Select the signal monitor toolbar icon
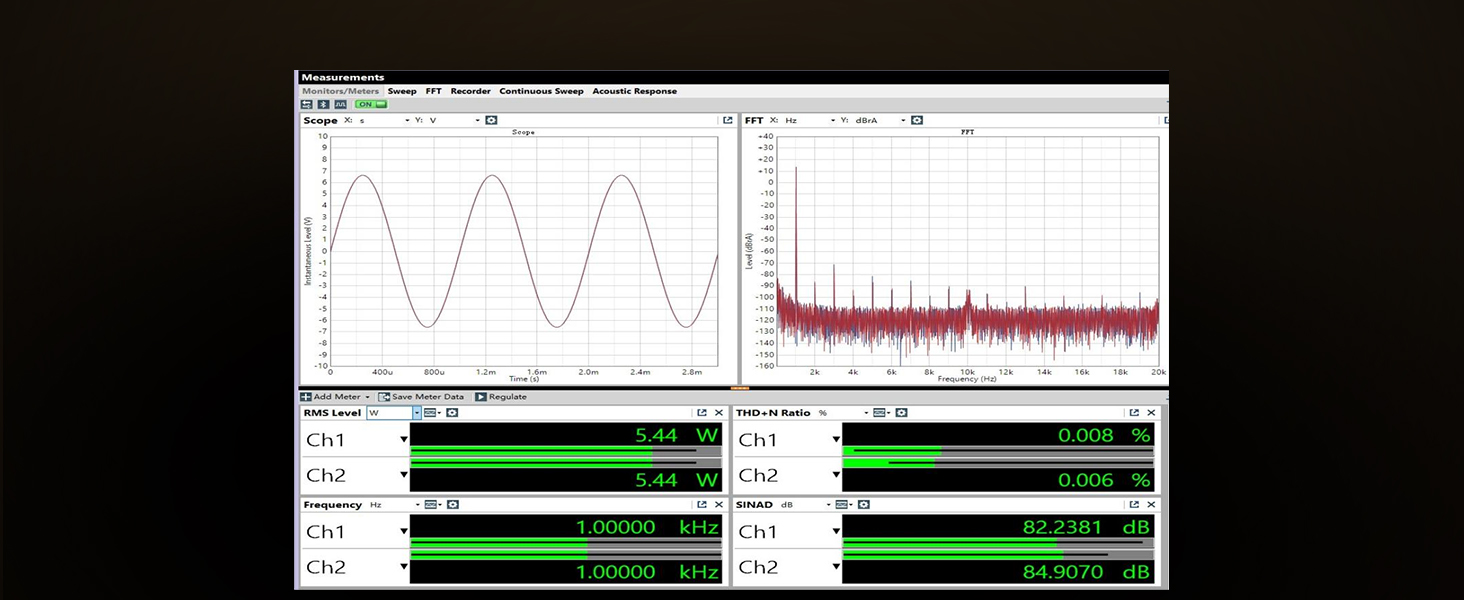Screen dimensions: 1464x600 pyautogui.click(x=339, y=104)
